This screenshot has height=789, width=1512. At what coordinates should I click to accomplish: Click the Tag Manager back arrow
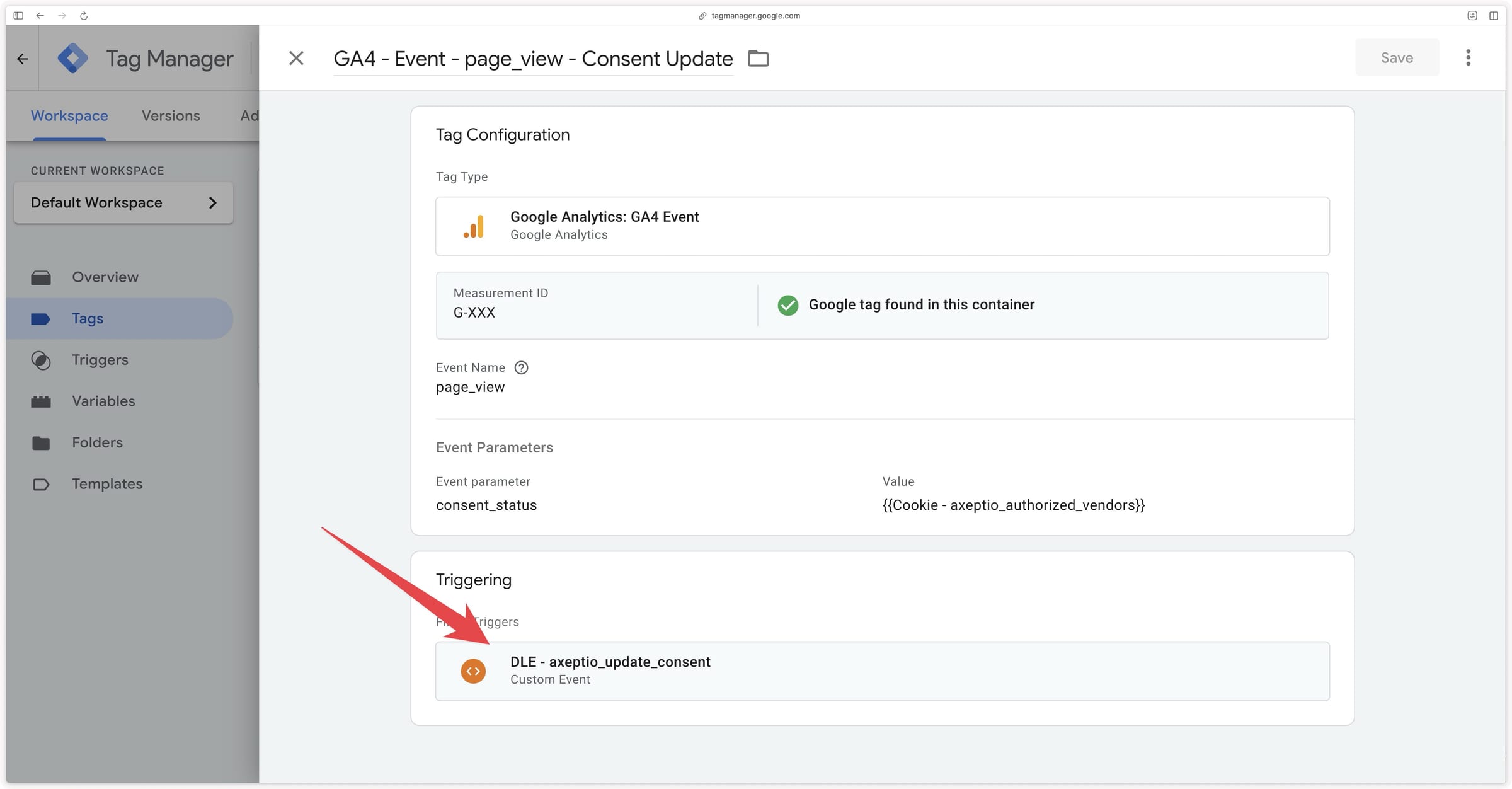click(x=23, y=59)
